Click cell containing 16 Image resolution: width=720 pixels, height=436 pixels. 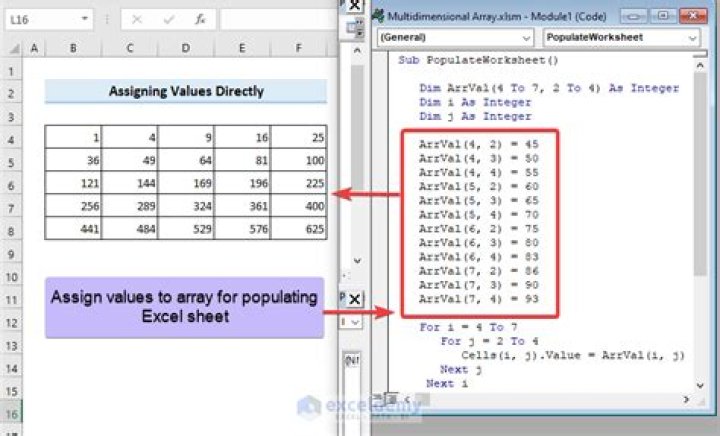click(x=243, y=137)
